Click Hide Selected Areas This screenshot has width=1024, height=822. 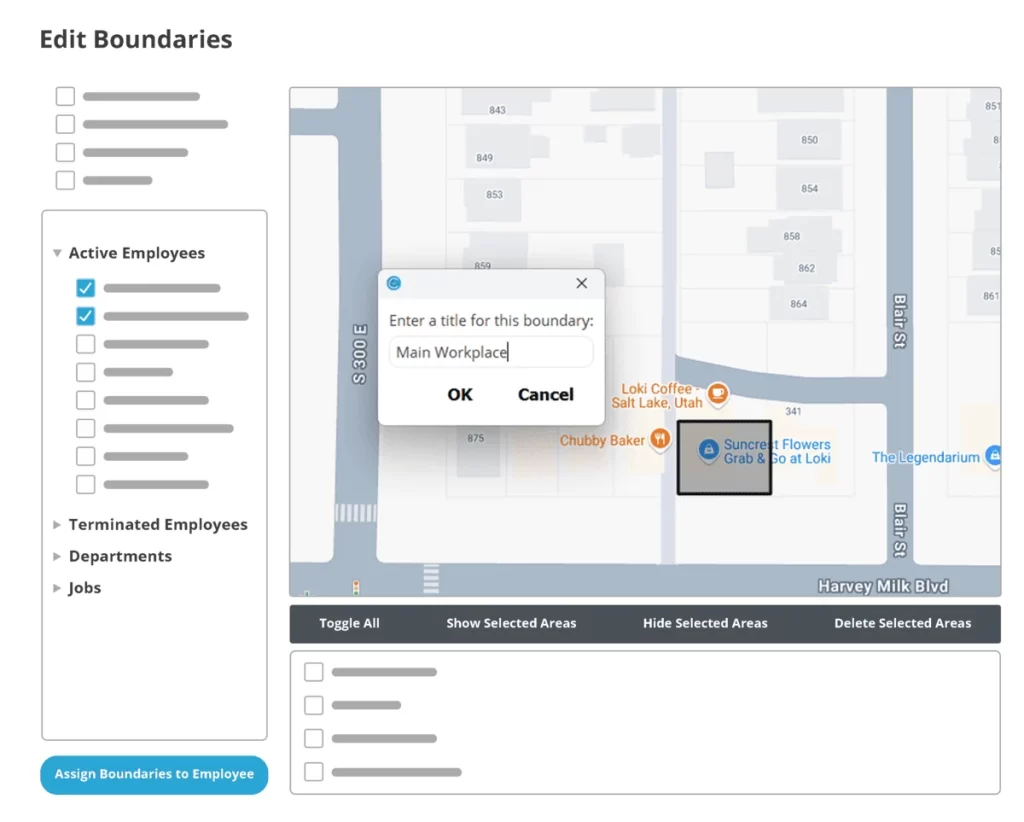tap(705, 623)
